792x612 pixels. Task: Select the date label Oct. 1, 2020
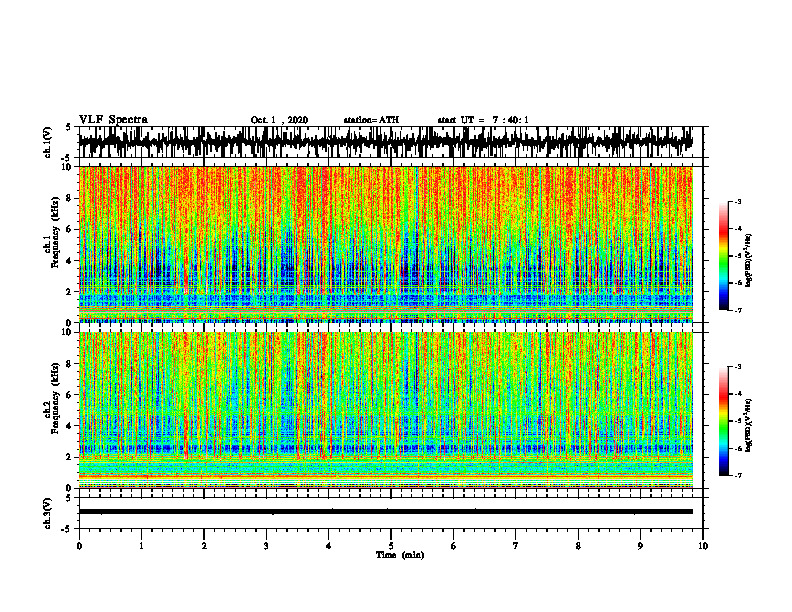(x=279, y=120)
